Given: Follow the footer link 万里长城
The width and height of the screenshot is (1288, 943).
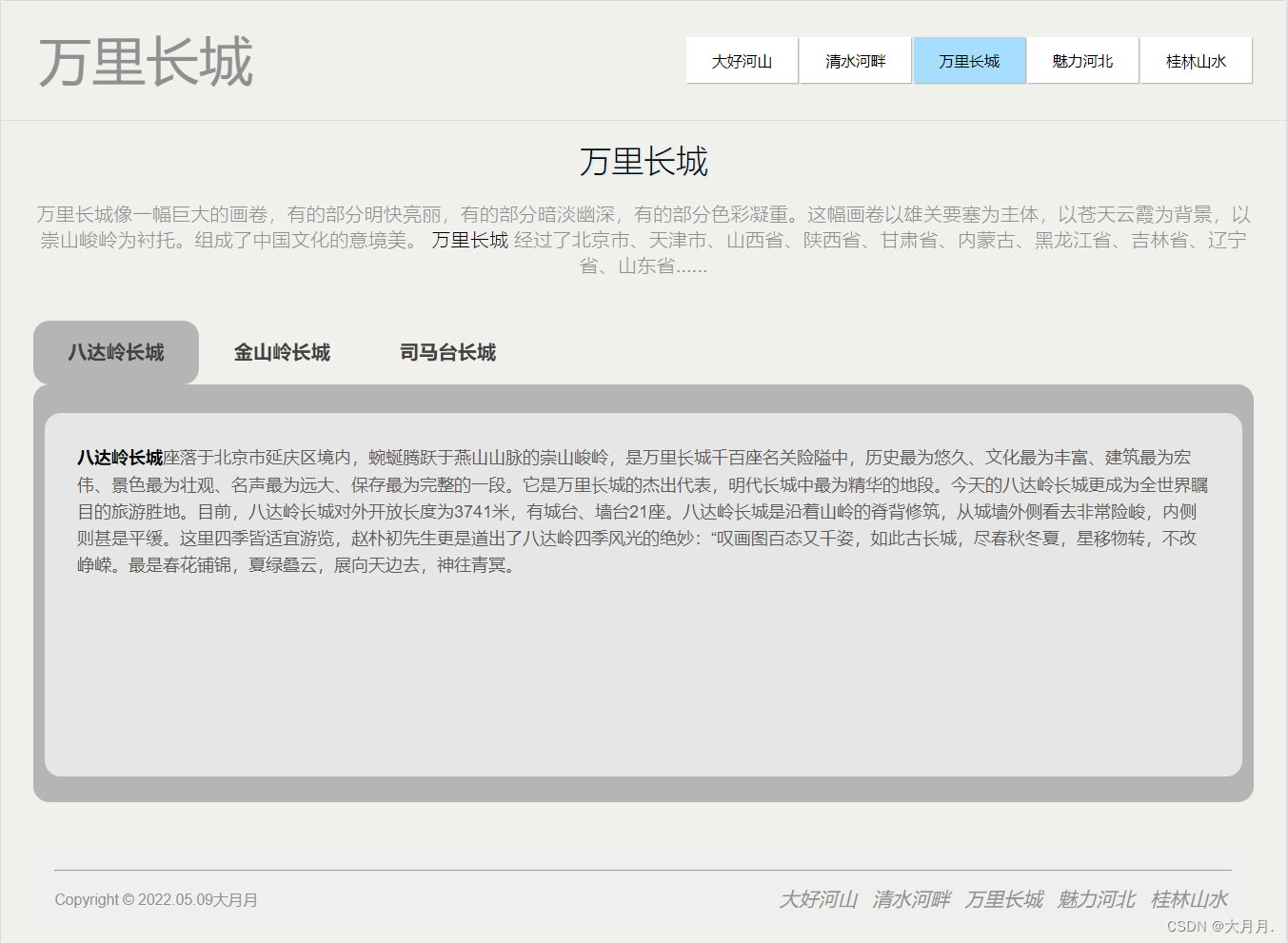Looking at the screenshot, I should click(1003, 899).
